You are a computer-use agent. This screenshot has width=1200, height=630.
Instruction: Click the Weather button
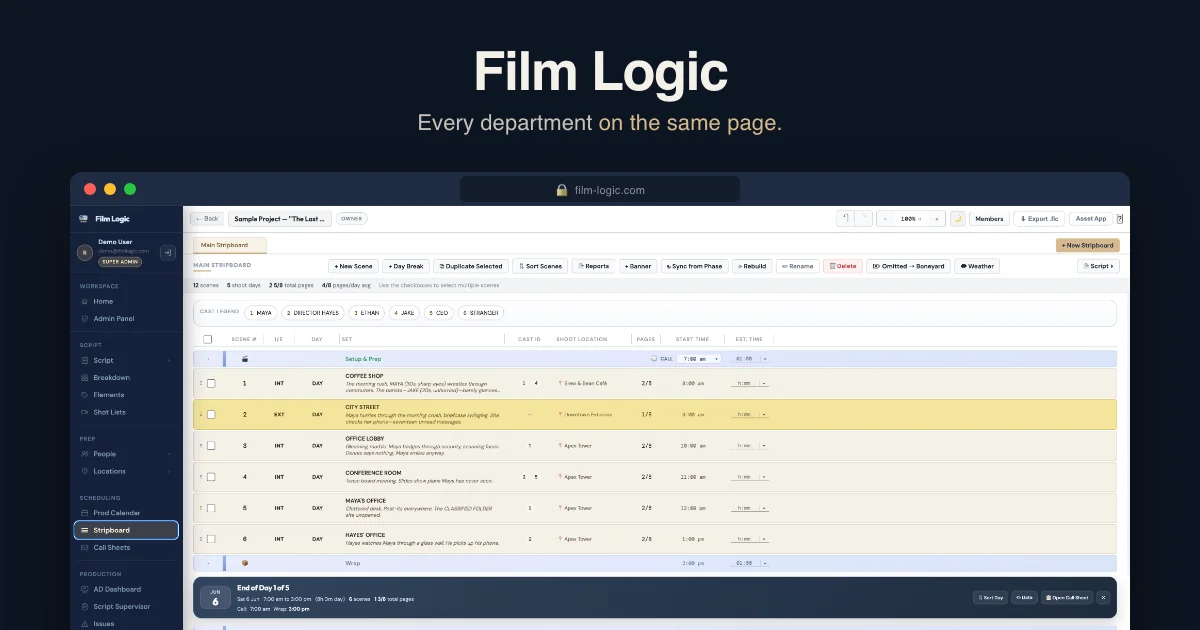coord(977,266)
